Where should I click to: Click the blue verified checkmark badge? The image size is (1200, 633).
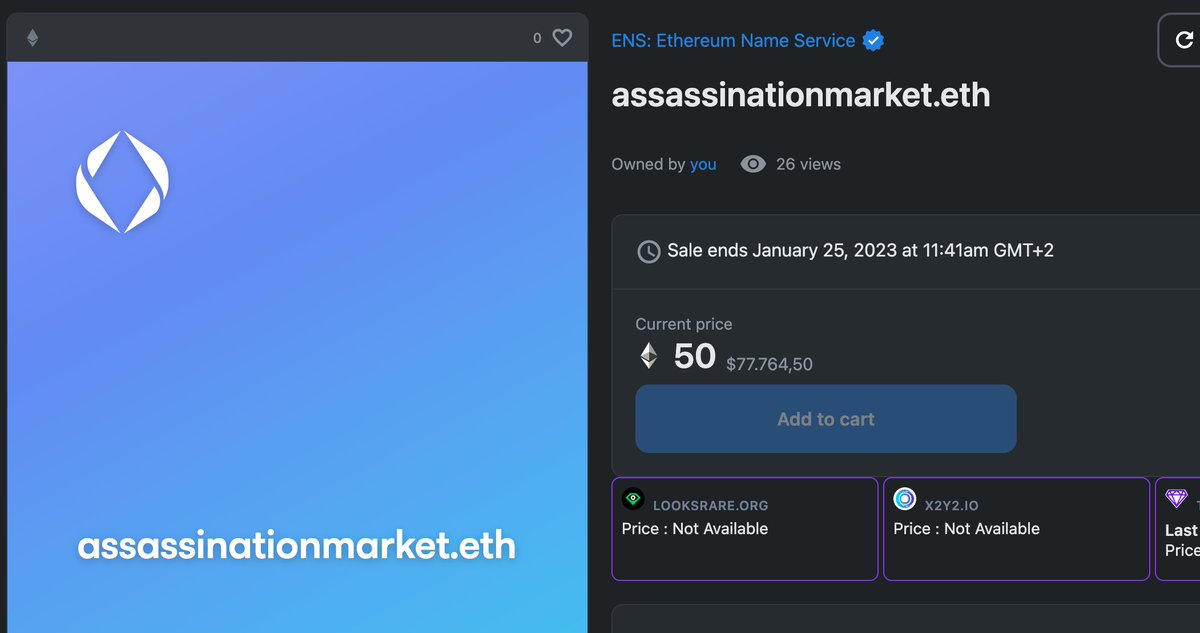click(872, 40)
